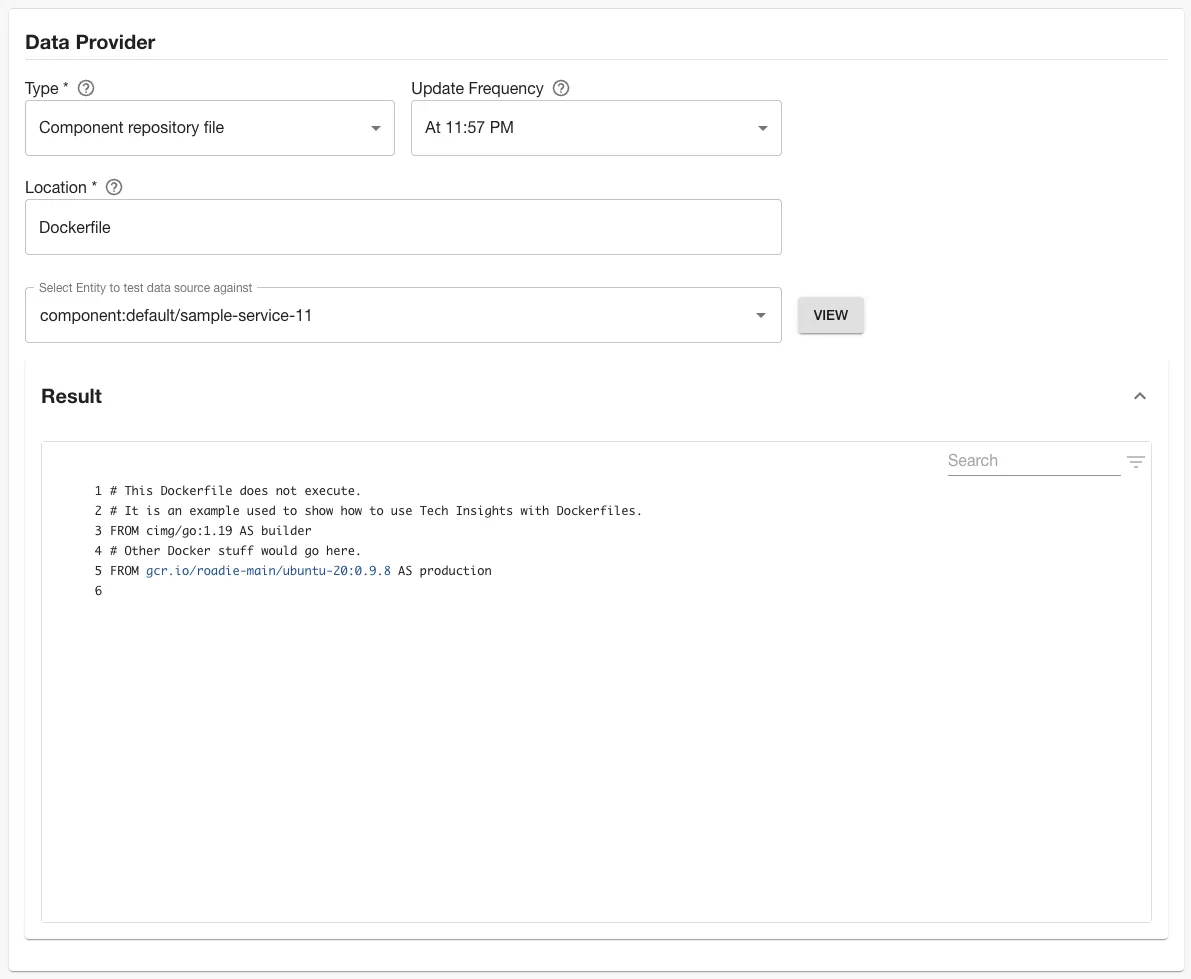The width and height of the screenshot is (1191, 979).
Task: Click the help icon beside Type label
Action: click(86, 88)
